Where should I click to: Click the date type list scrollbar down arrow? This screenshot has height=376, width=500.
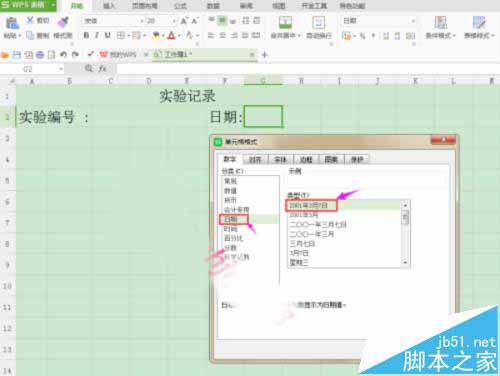pos(405,263)
